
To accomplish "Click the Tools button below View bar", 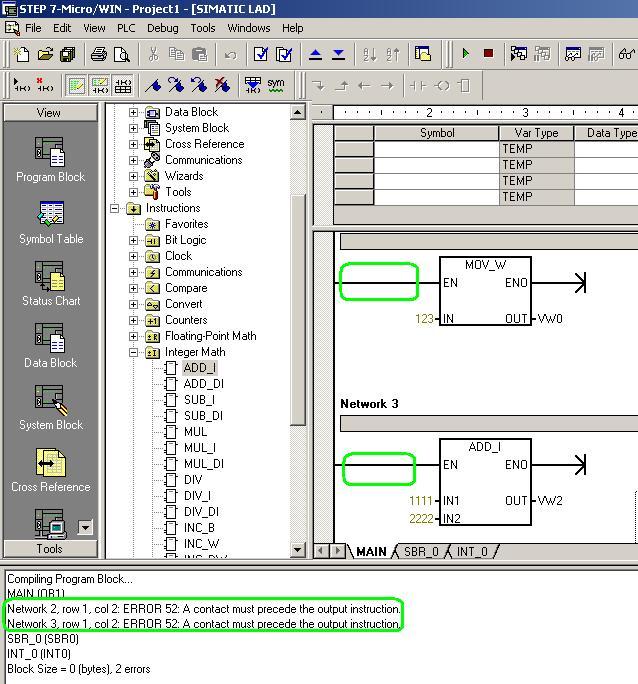I will [50, 549].
